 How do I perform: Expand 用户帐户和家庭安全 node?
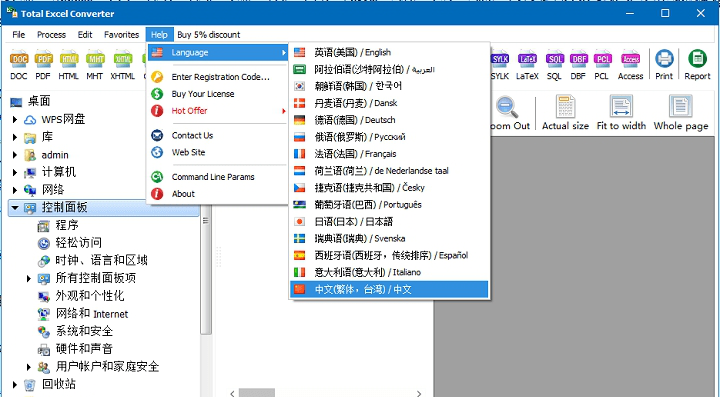tap(28, 367)
